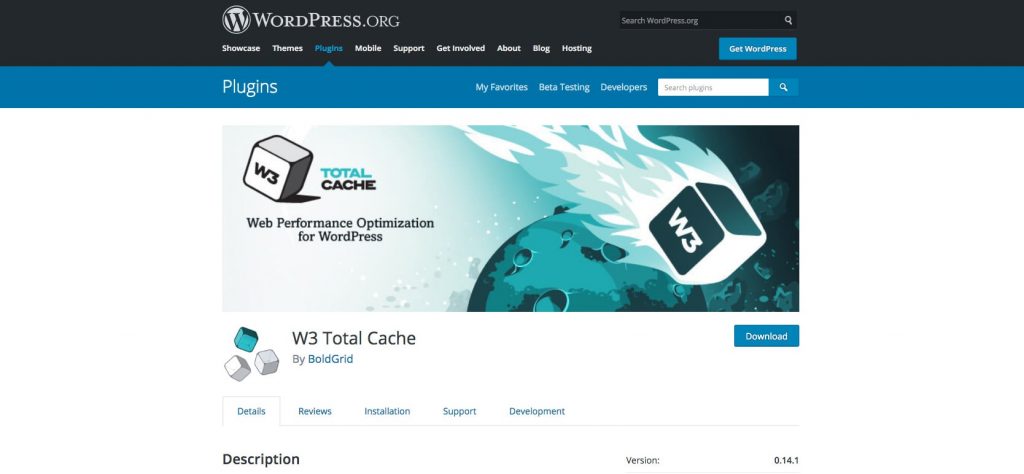
Task: Click the WordPress.org search magnifier icon
Action: (788, 20)
